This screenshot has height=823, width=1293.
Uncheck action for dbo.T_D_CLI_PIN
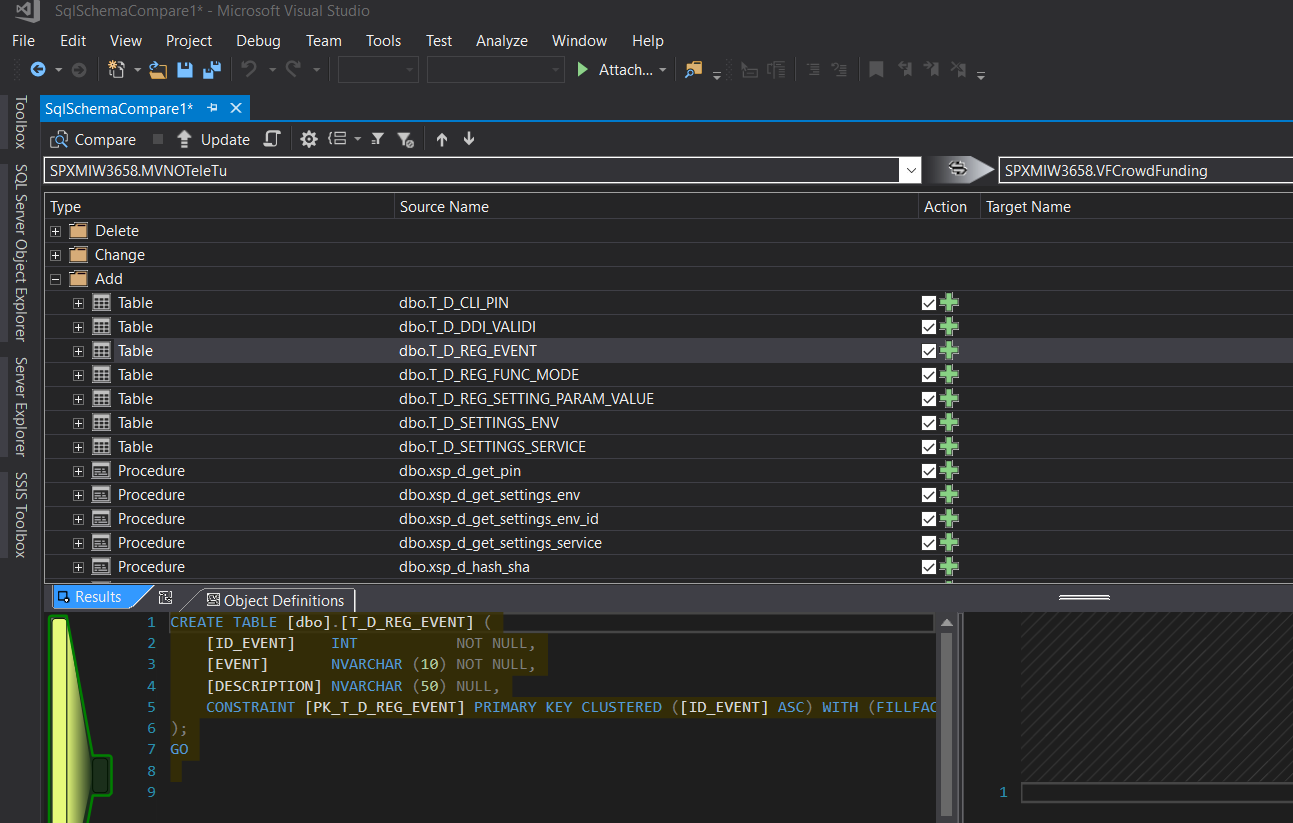pyautogui.click(x=929, y=303)
